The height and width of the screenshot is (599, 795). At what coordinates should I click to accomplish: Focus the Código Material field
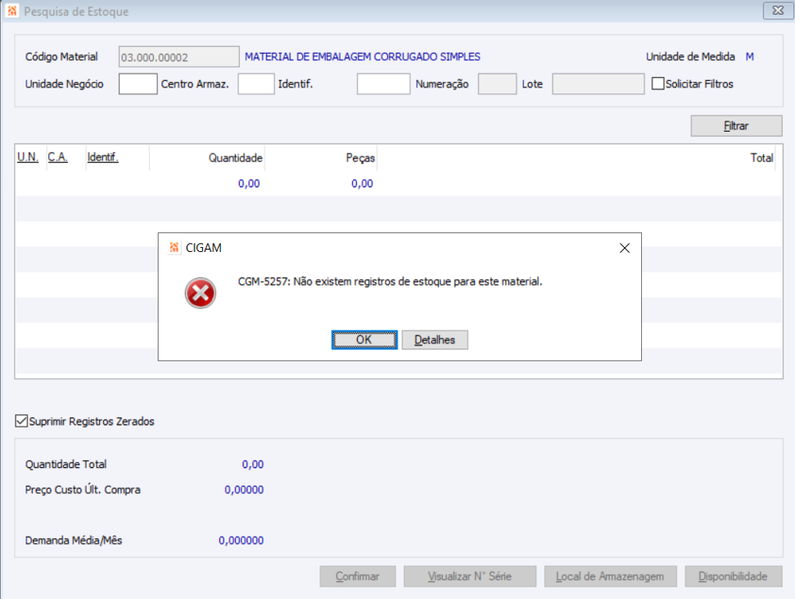pos(179,57)
